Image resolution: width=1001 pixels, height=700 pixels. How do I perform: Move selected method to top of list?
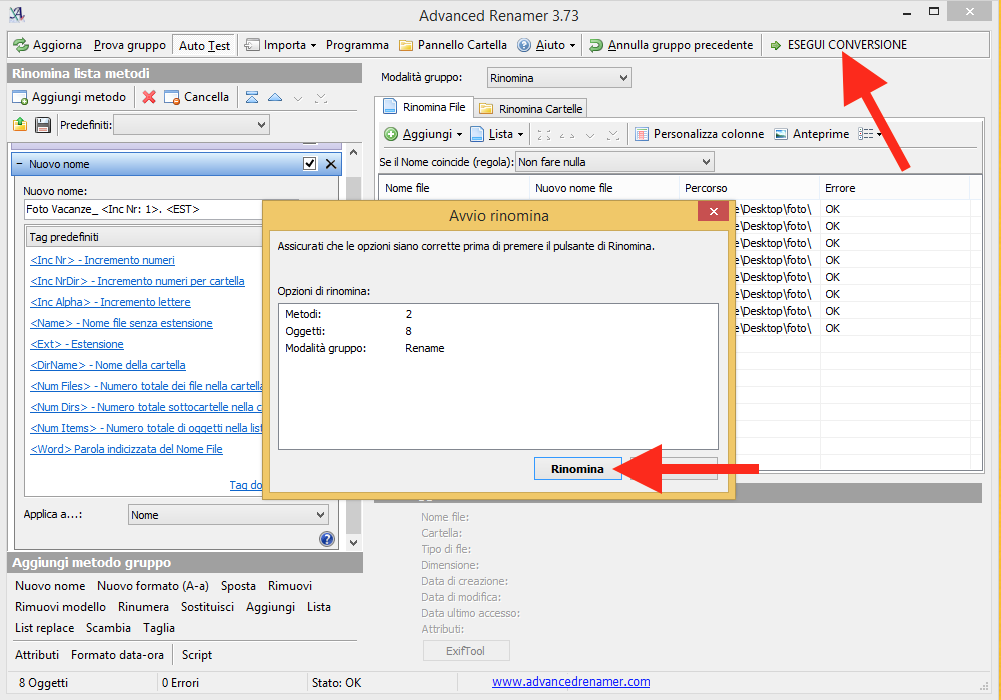(x=252, y=98)
